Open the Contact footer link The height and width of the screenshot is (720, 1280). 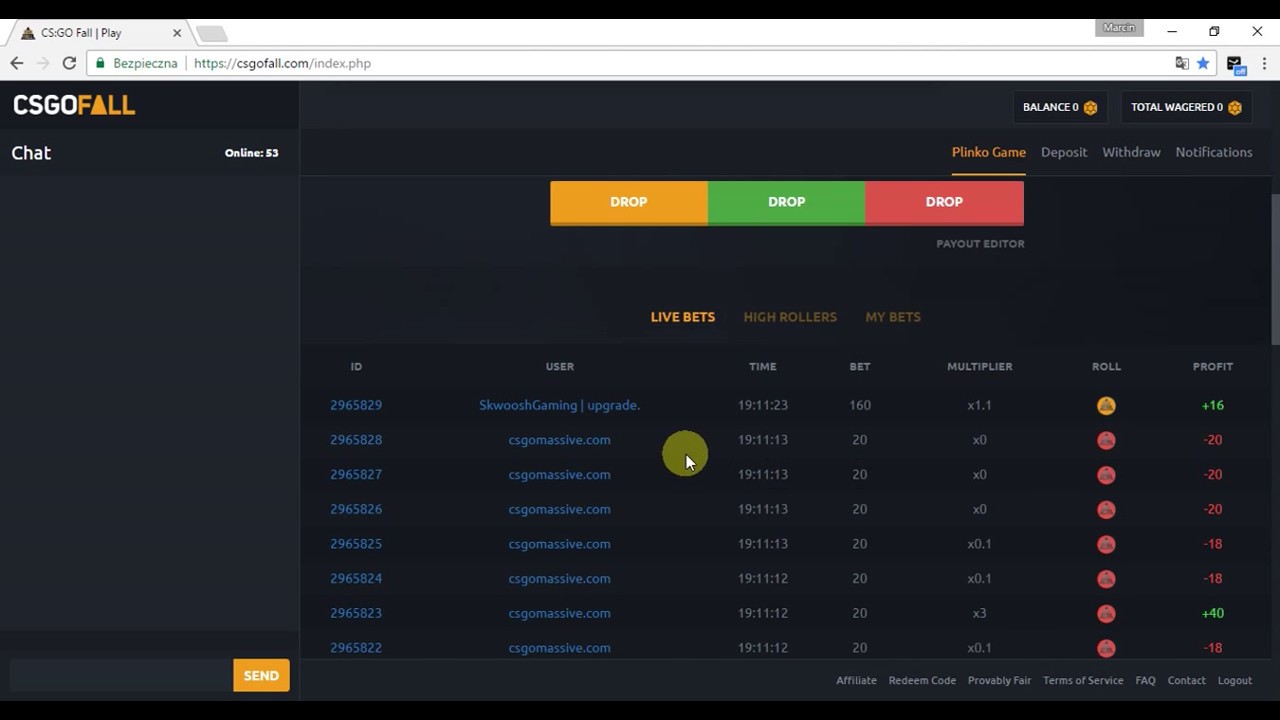click(x=1186, y=680)
